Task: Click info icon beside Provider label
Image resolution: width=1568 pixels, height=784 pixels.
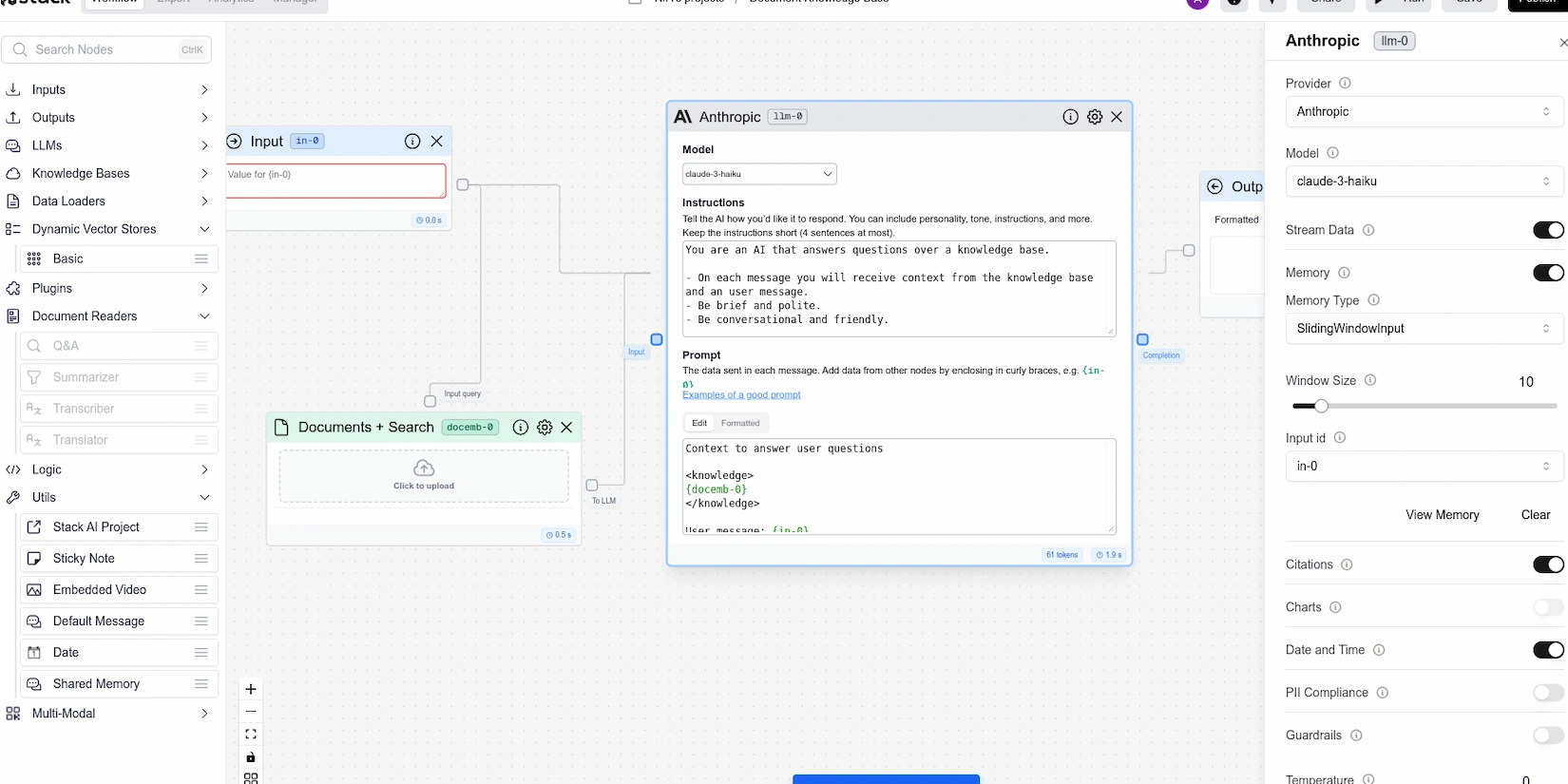Action: coord(1345,84)
